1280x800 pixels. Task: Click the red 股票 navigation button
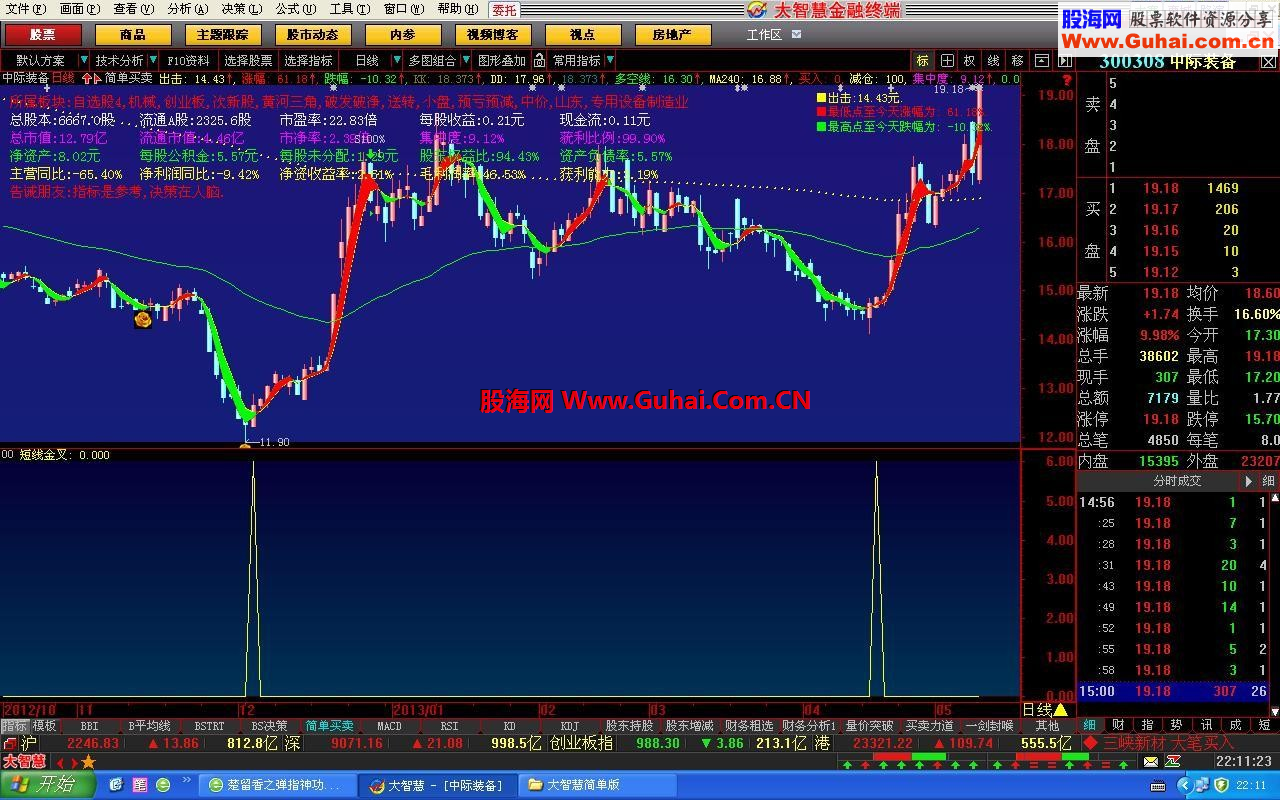click(43, 35)
